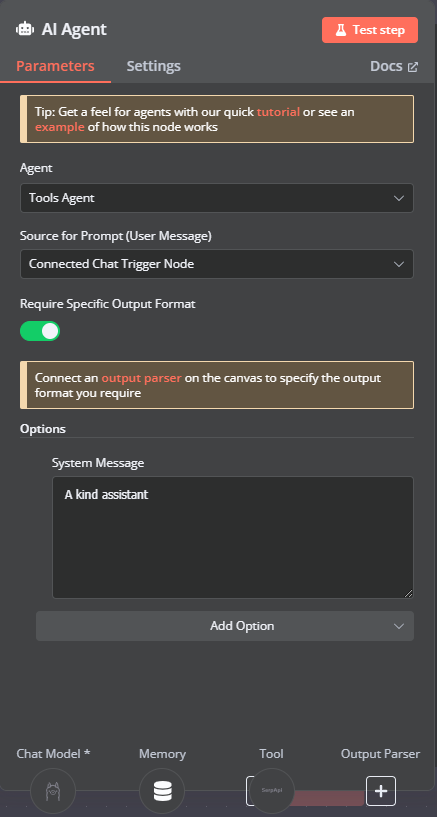Screen dimensions: 437x817
Task: Add an Output Parser with plus icon
Action: [x=381, y=791]
